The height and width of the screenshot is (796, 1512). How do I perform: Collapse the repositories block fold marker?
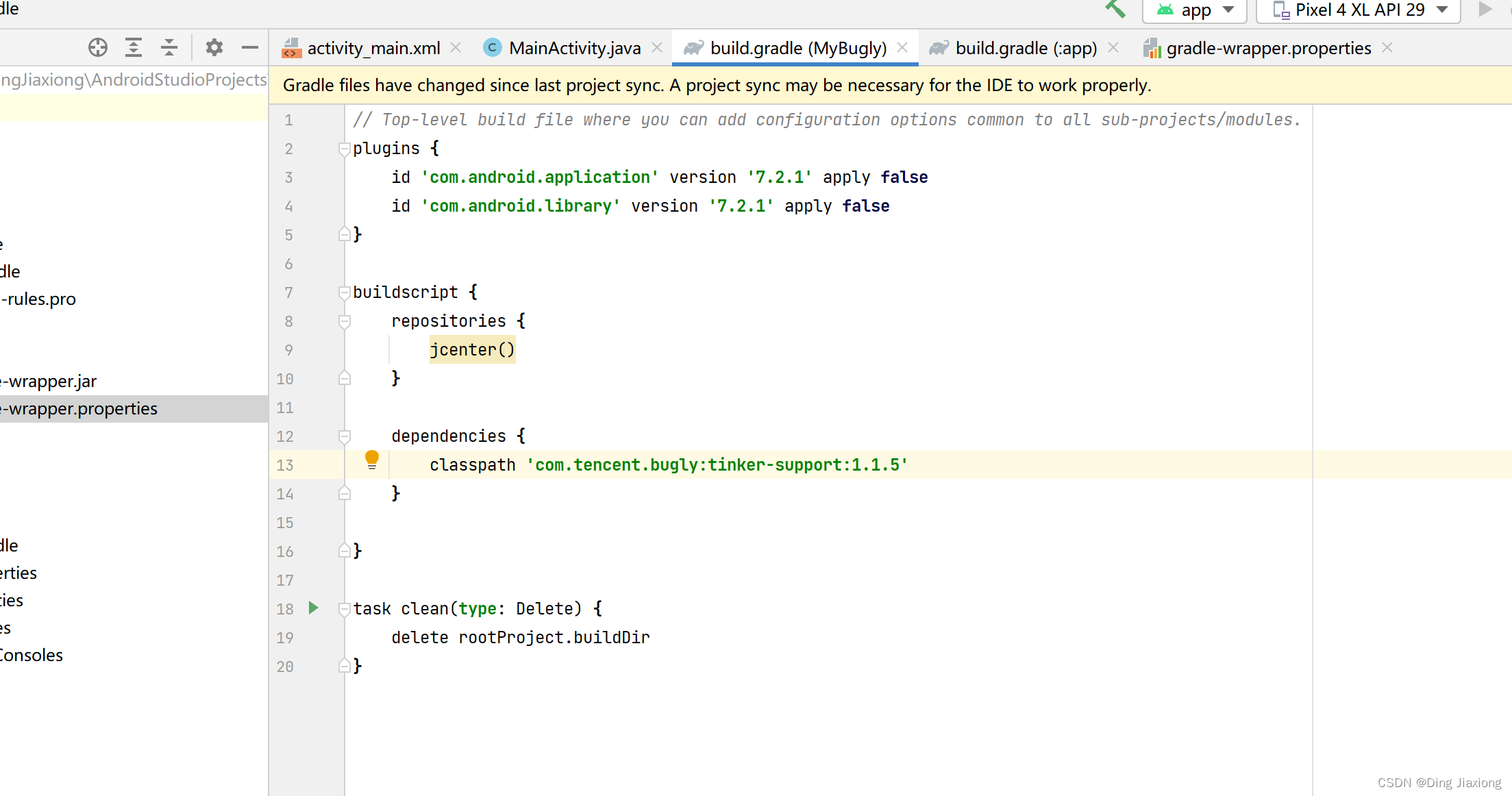coord(345,321)
